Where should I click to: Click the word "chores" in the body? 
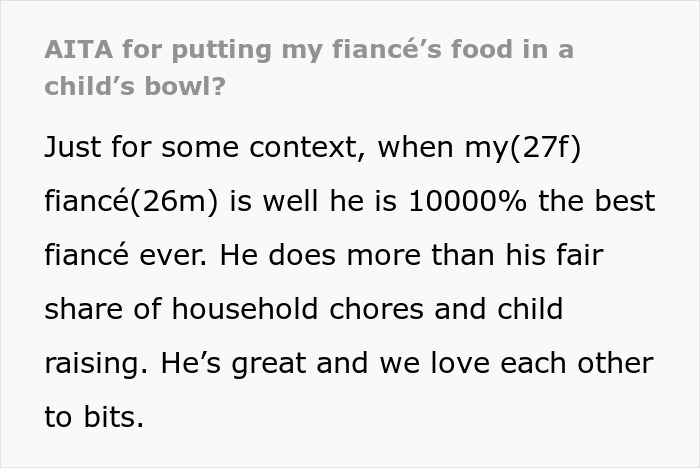[x=376, y=309]
